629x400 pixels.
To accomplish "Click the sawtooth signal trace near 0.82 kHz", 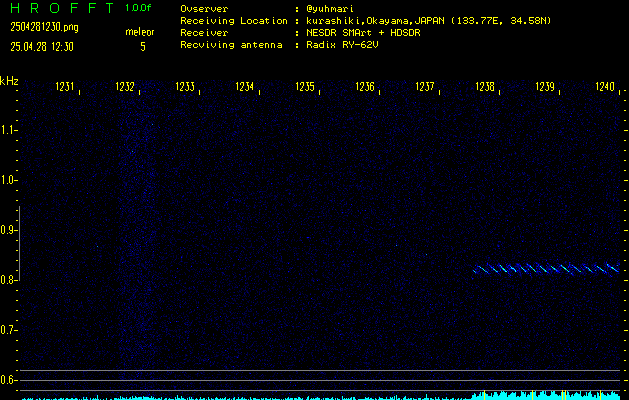I will 546,269.
